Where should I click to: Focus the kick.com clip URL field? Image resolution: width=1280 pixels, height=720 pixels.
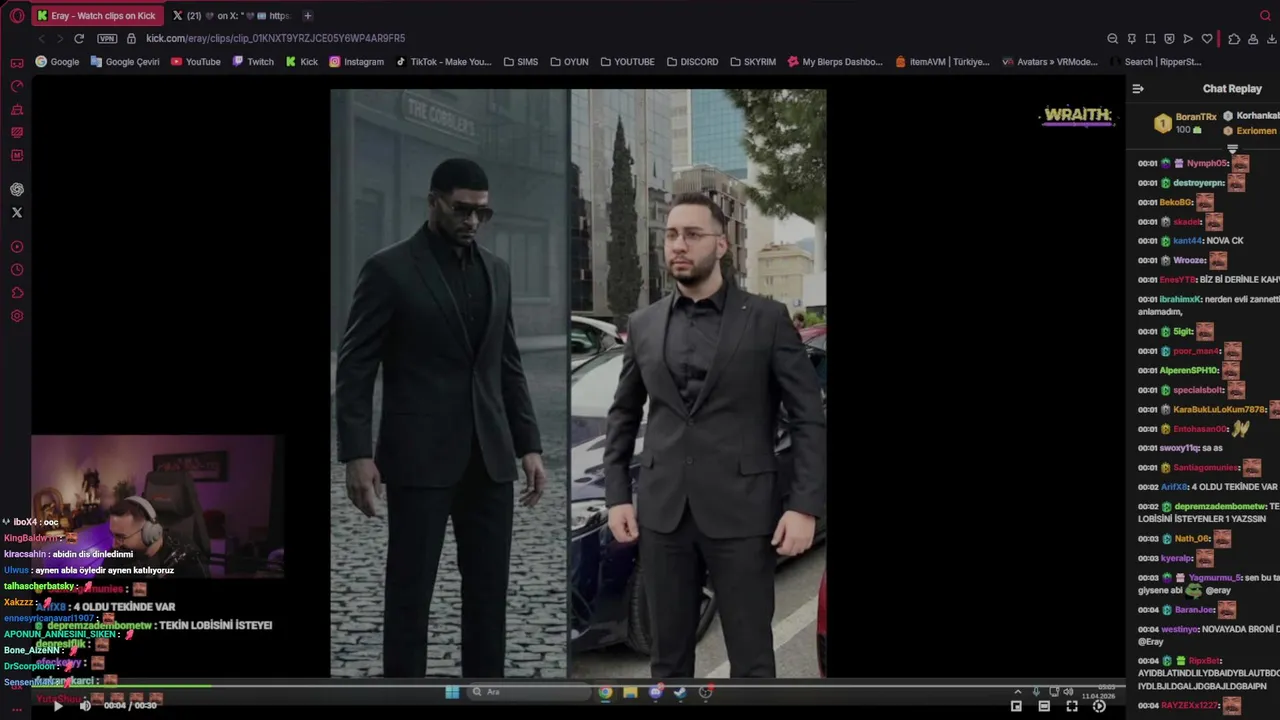click(275, 38)
